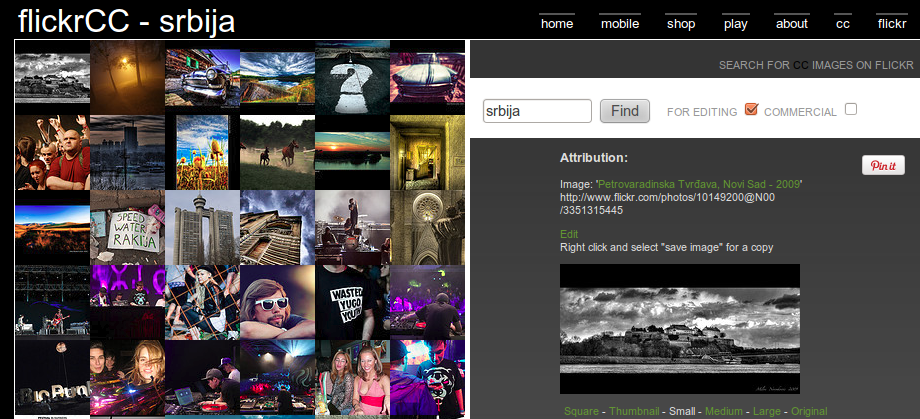Click the green Edit link

[569, 234]
